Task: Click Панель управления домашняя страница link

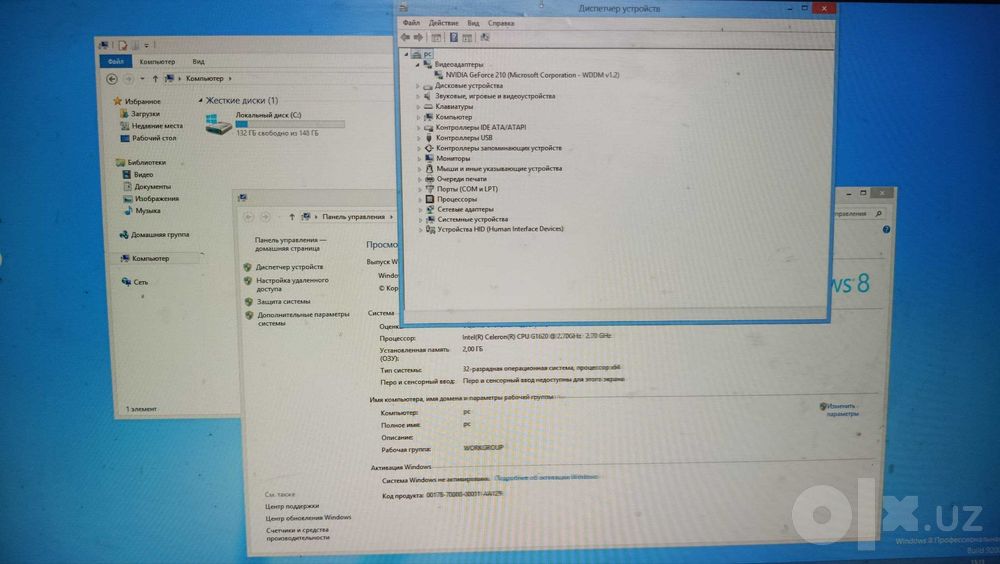Action: [x=290, y=244]
